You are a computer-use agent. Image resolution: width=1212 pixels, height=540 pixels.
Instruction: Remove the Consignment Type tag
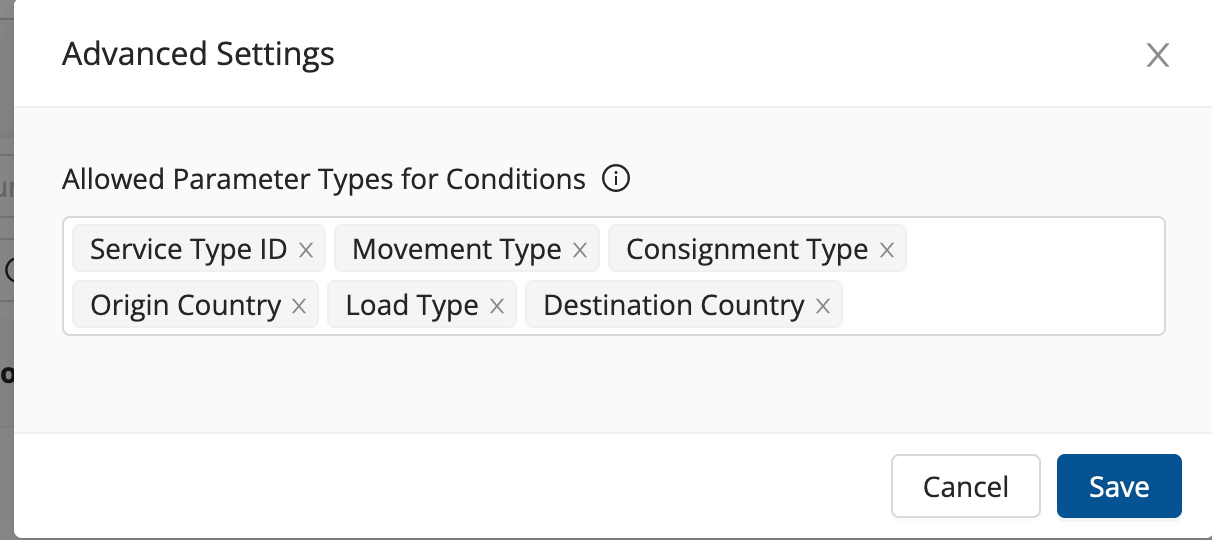click(x=886, y=250)
